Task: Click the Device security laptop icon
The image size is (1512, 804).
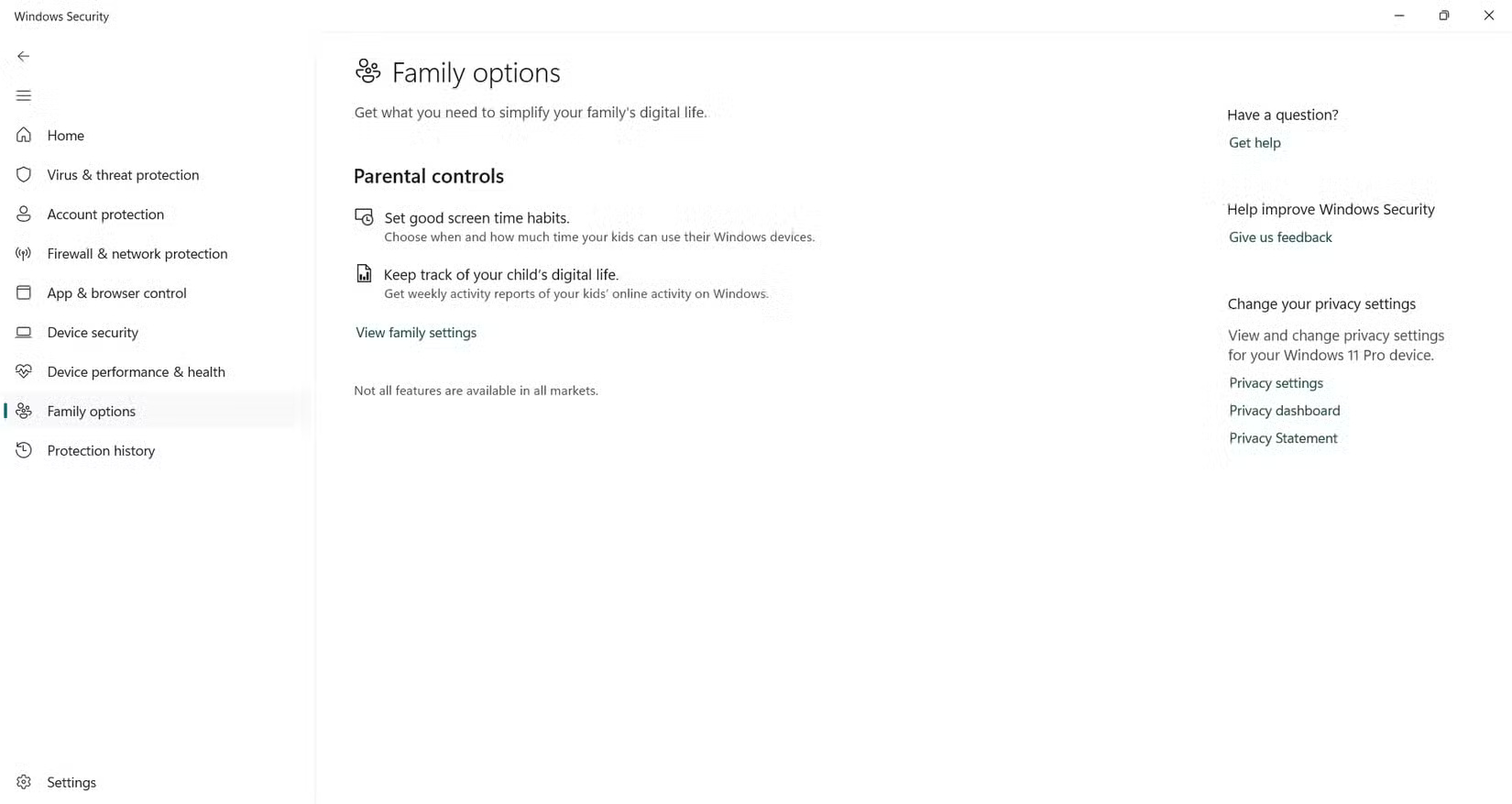Action: (x=23, y=332)
